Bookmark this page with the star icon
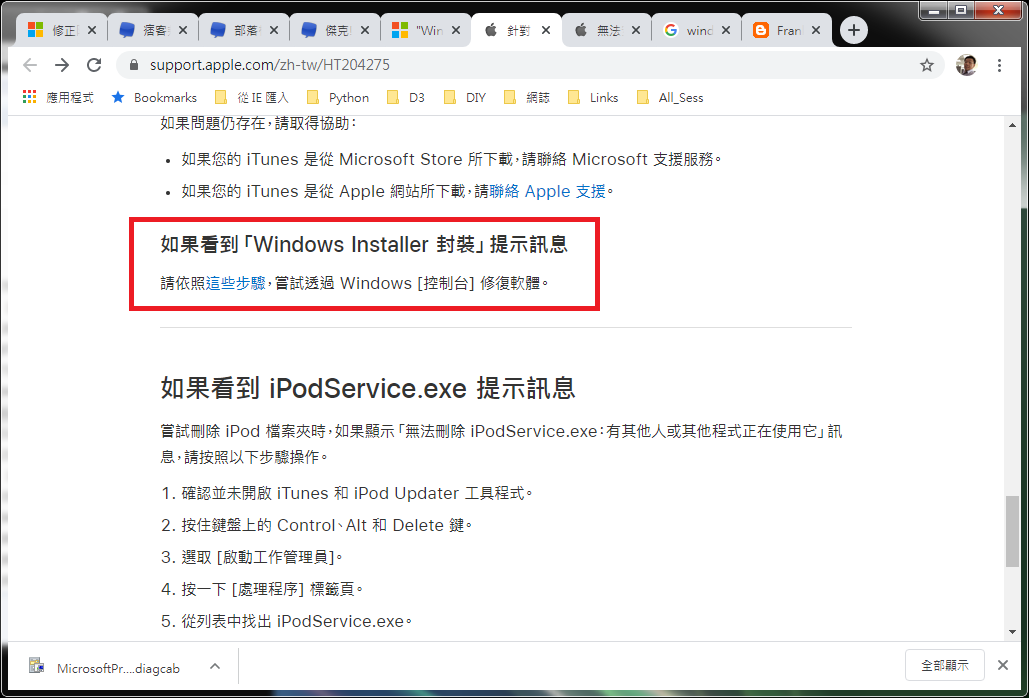 coord(927,65)
